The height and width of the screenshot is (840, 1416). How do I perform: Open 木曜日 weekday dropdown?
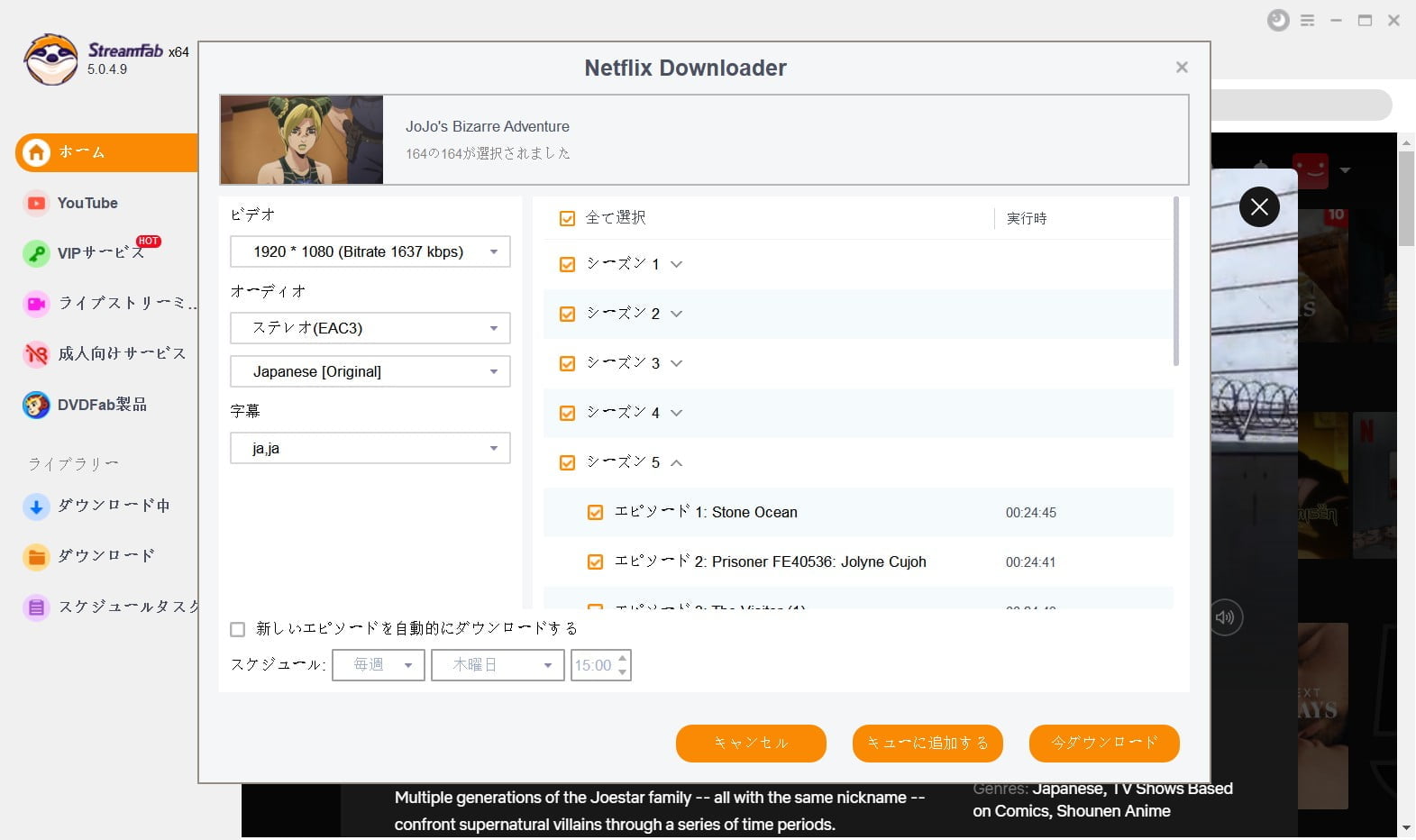498,665
